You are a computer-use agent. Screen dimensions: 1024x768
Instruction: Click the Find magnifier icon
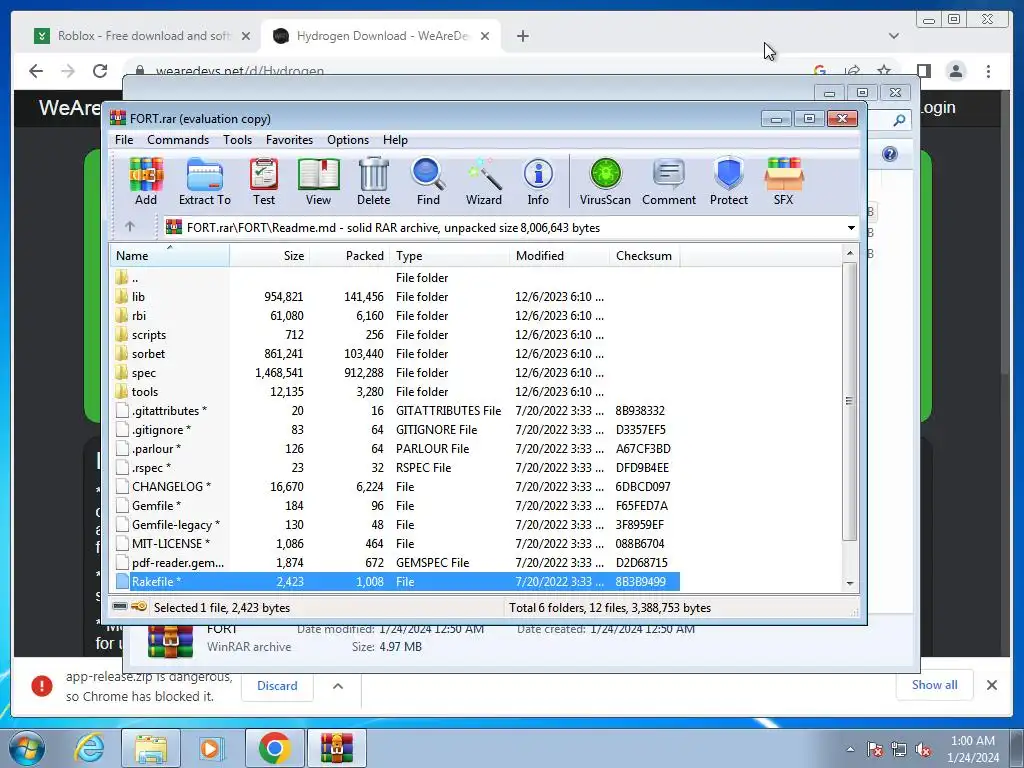(428, 182)
